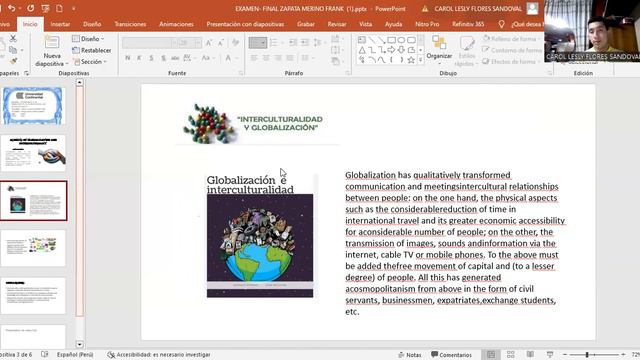640x360 pixels.
Task: Switch to Transiciones tab
Action: click(130, 24)
